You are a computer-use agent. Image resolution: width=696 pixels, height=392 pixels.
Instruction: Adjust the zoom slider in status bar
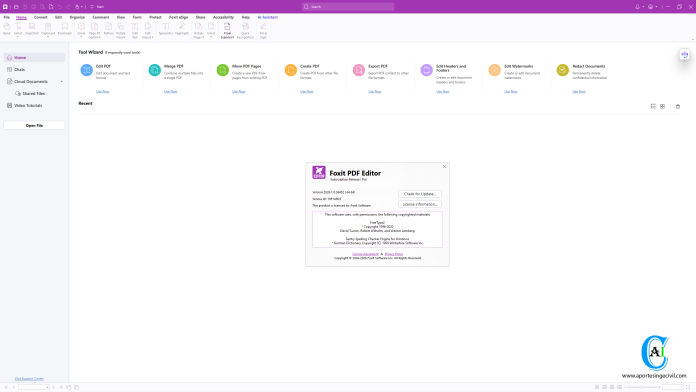coord(642,387)
